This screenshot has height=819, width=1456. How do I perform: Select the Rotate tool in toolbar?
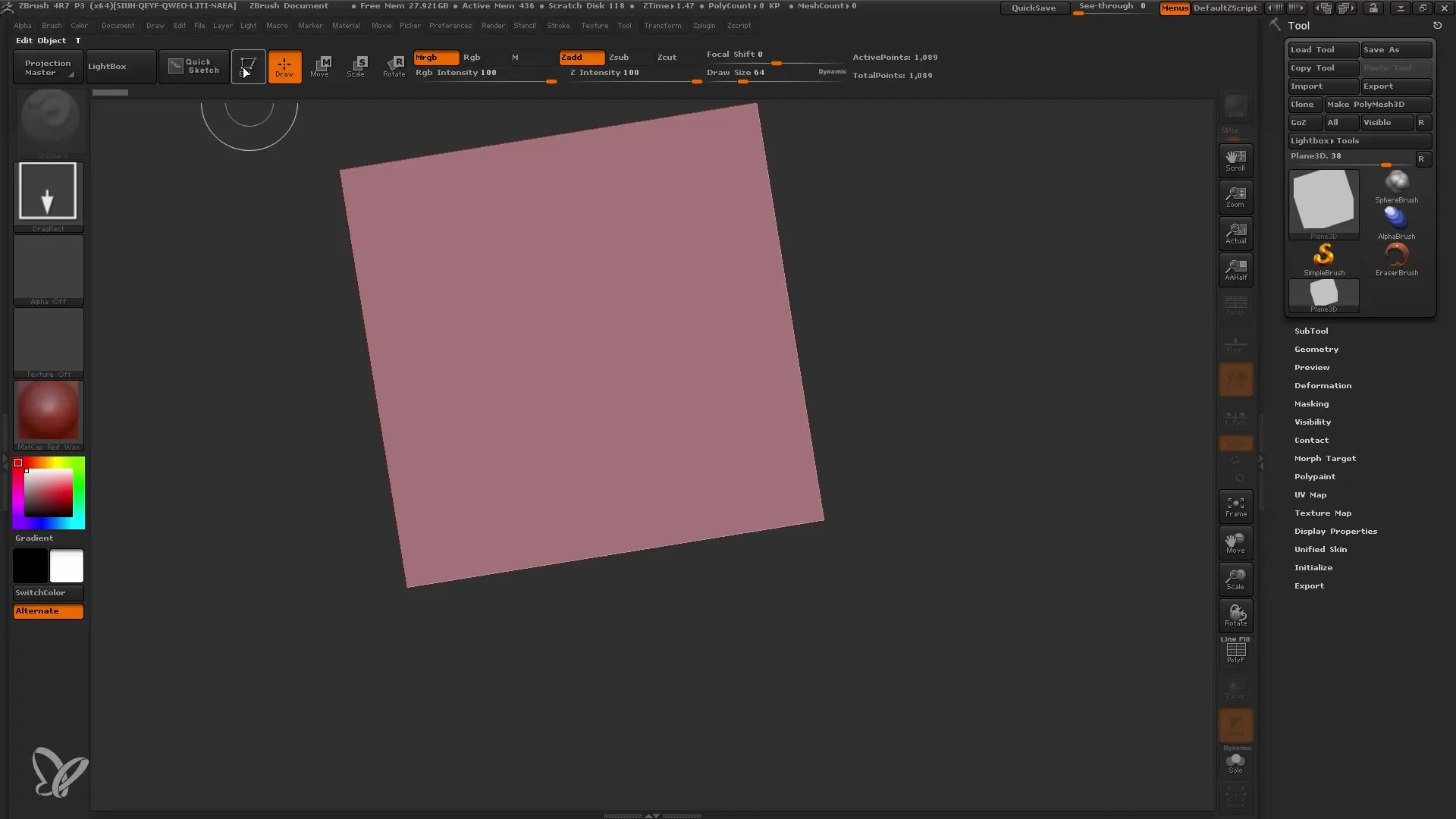[394, 66]
